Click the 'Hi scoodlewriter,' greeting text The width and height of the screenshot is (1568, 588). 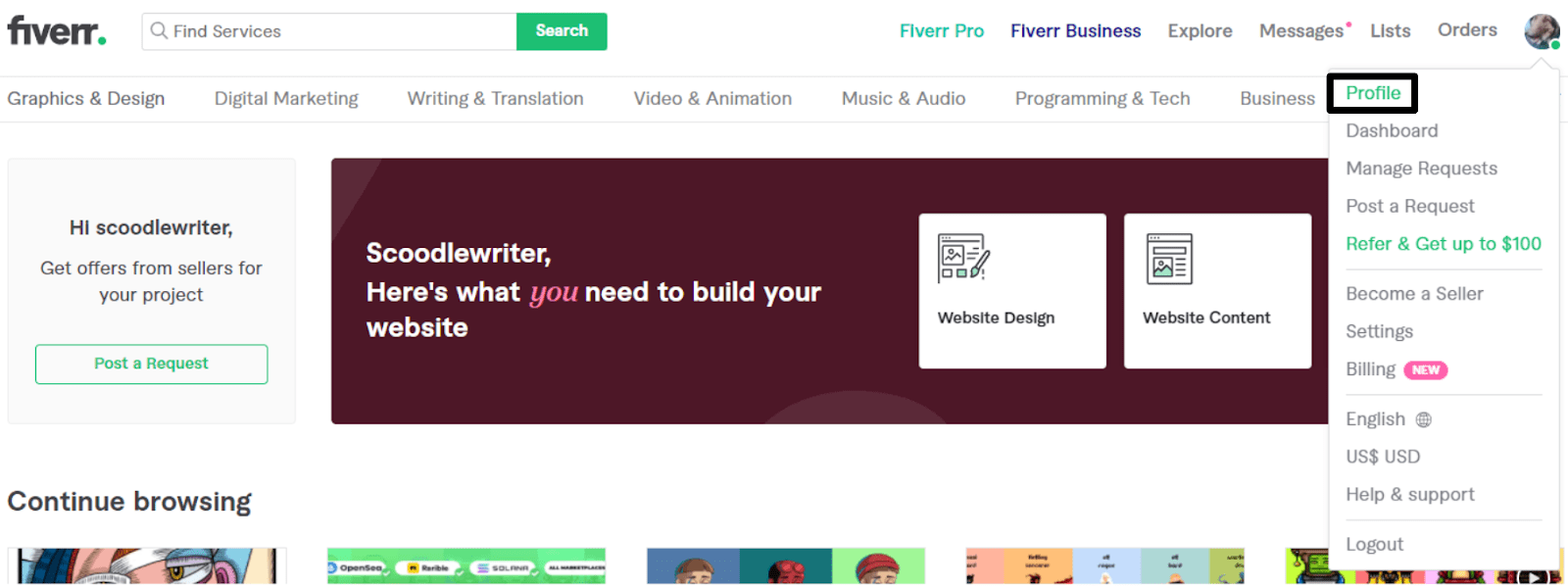click(x=151, y=228)
